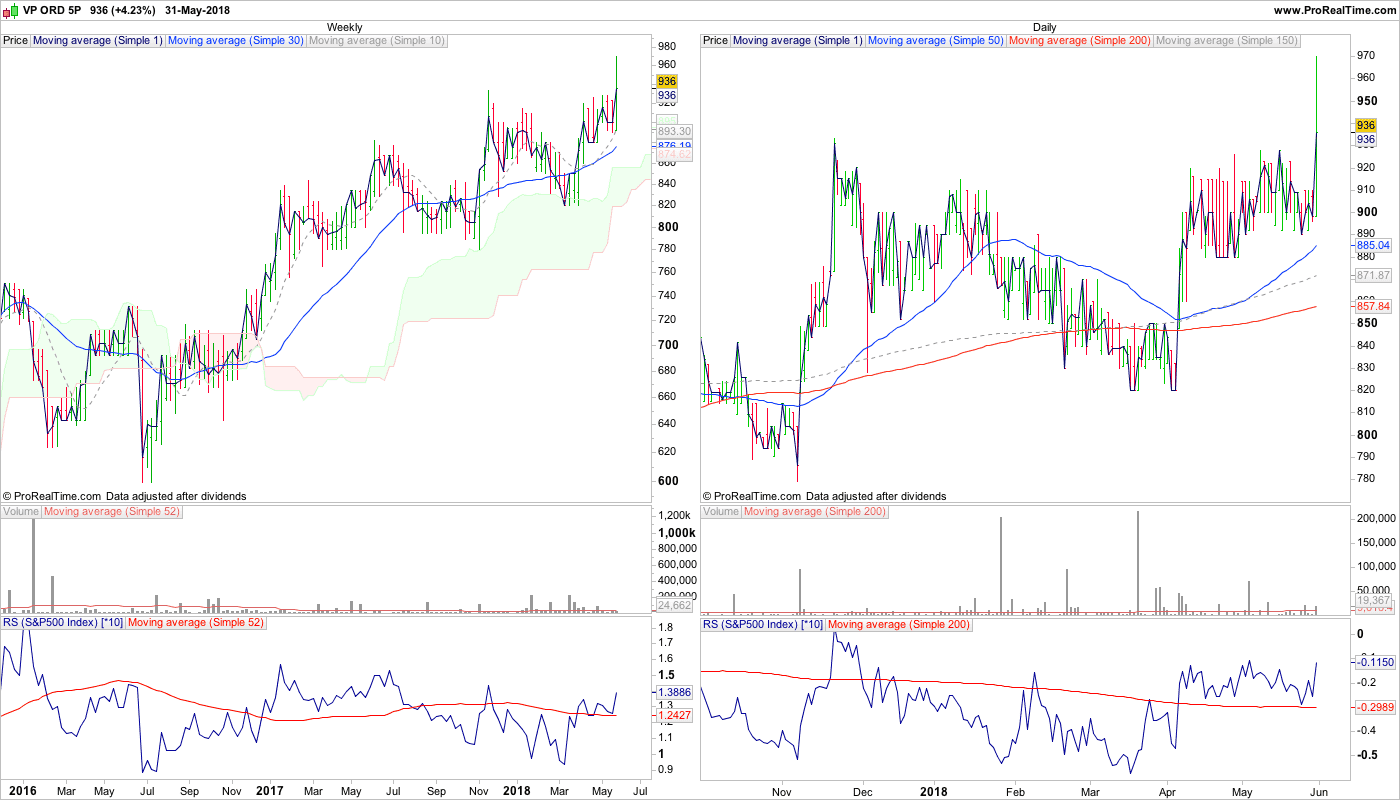Click Moving average (Simple 1) on Weekly chart
1400x800 pixels.
97,41
